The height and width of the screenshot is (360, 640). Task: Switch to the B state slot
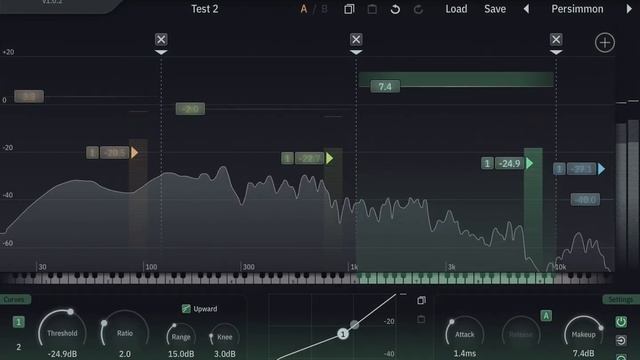coord(324,9)
